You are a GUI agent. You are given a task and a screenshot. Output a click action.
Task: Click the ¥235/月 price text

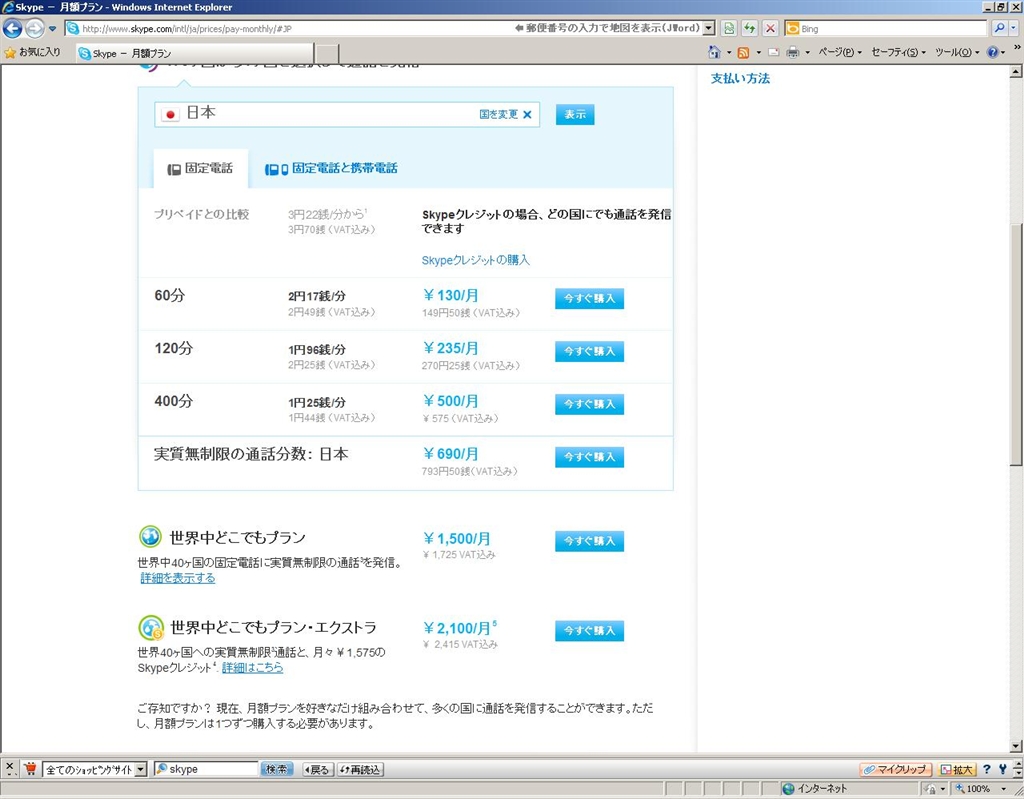[x=451, y=348]
